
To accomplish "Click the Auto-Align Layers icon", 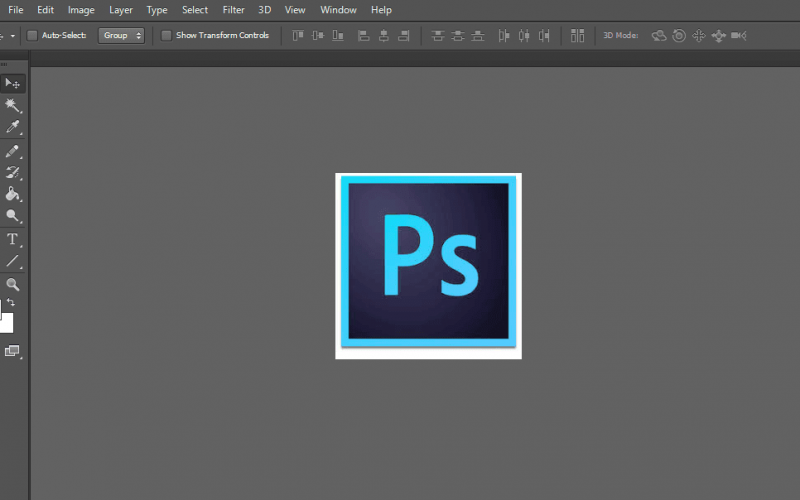I will pos(578,35).
